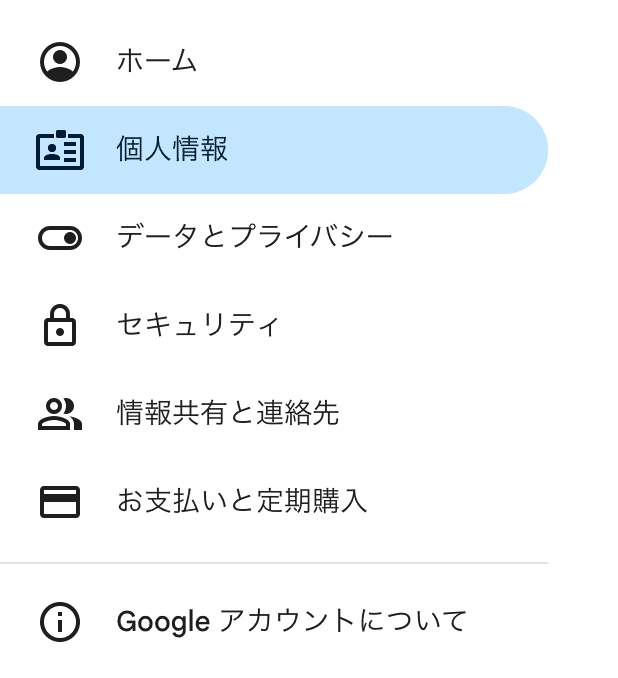Screen dimensions: 618x678
Task: Click the credit card icon for お支払い
Action: [60, 501]
